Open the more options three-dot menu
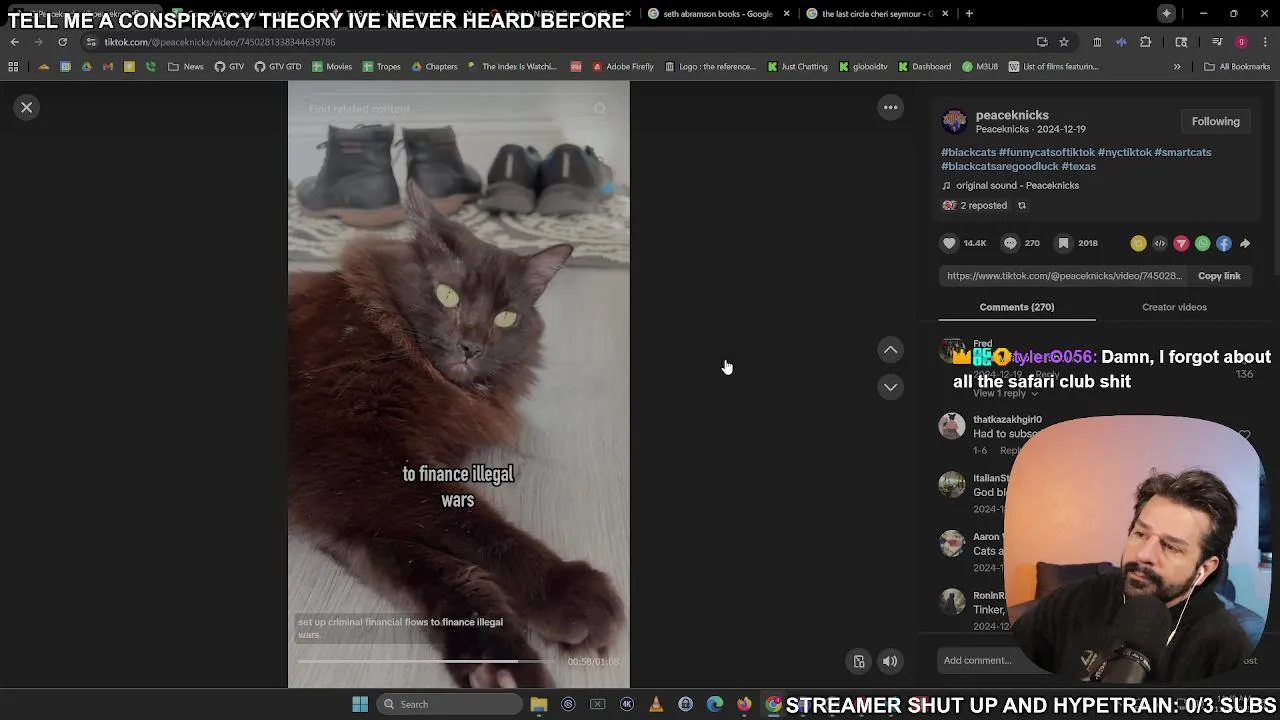 [x=890, y=107]
